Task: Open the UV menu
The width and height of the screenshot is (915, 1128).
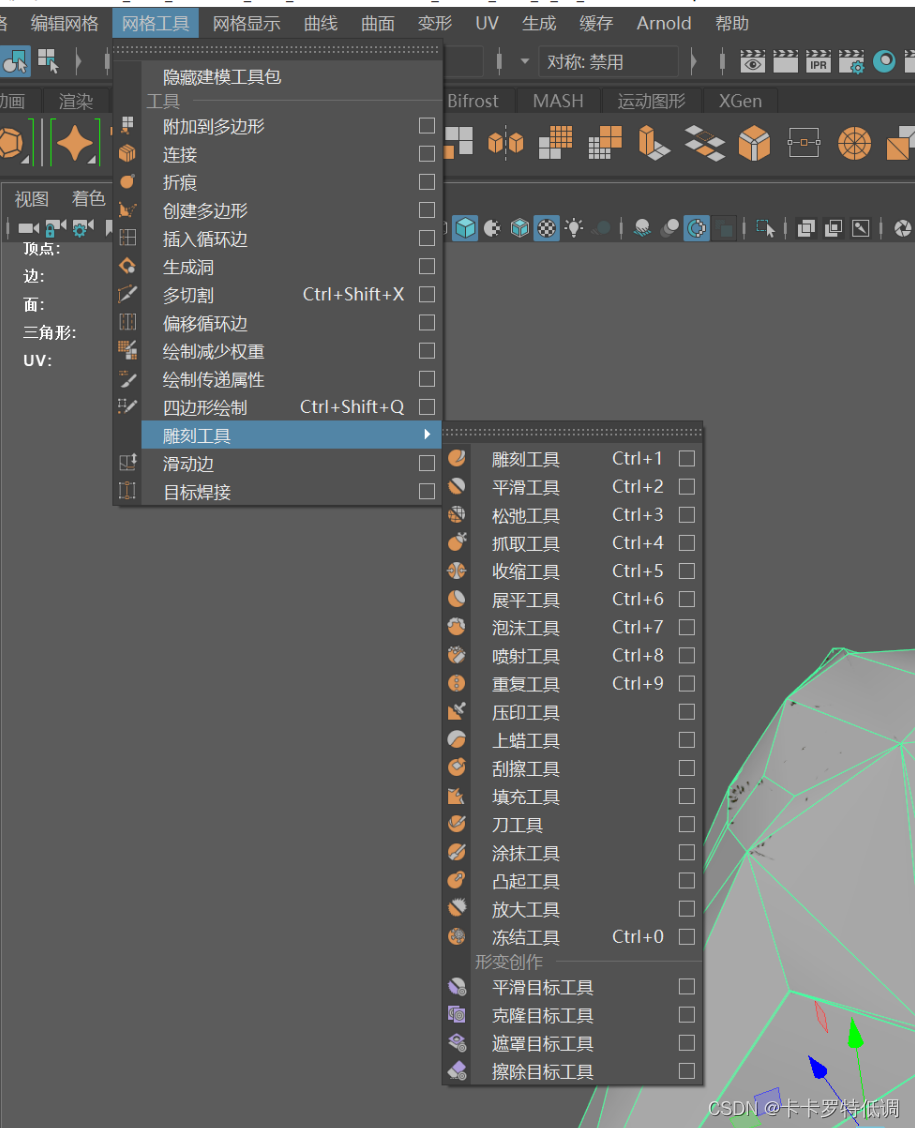Action: (487, 24)
